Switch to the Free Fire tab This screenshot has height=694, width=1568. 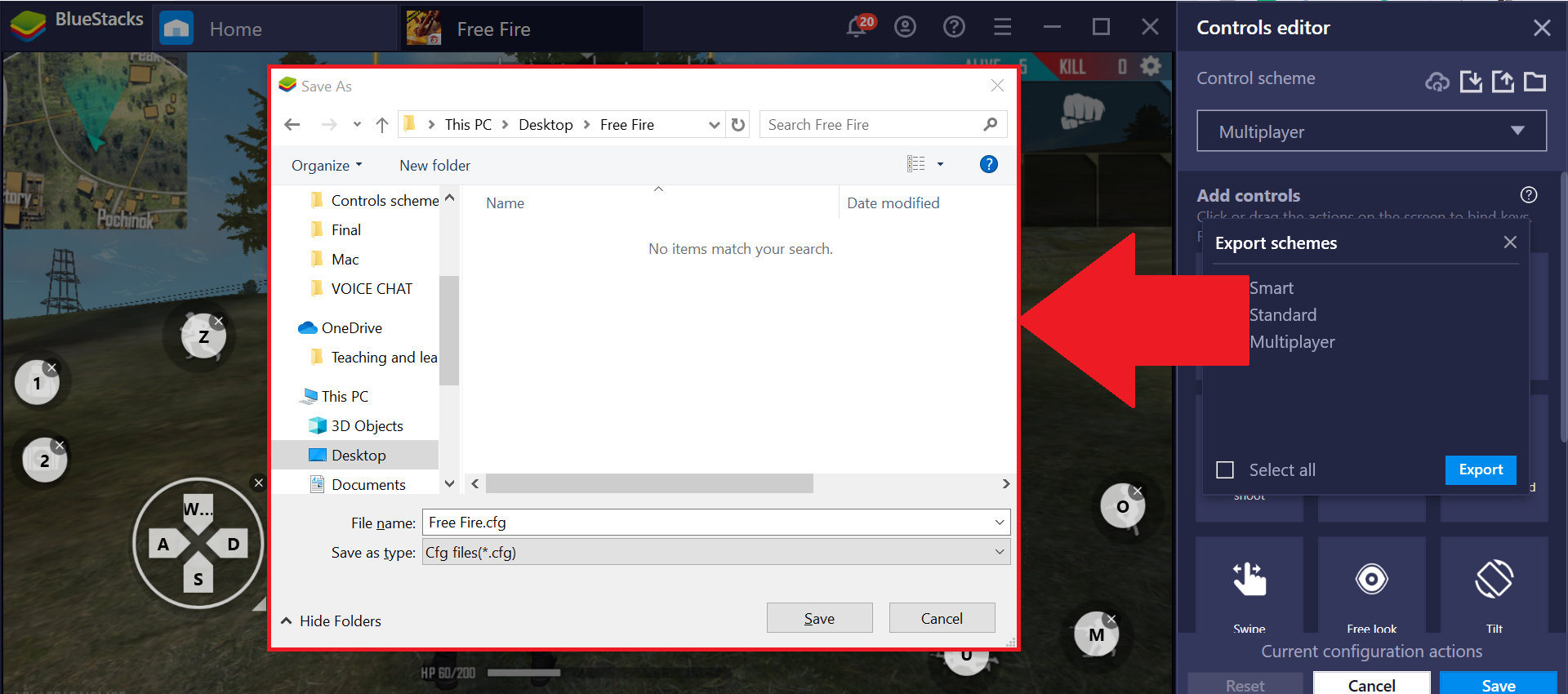522,29
